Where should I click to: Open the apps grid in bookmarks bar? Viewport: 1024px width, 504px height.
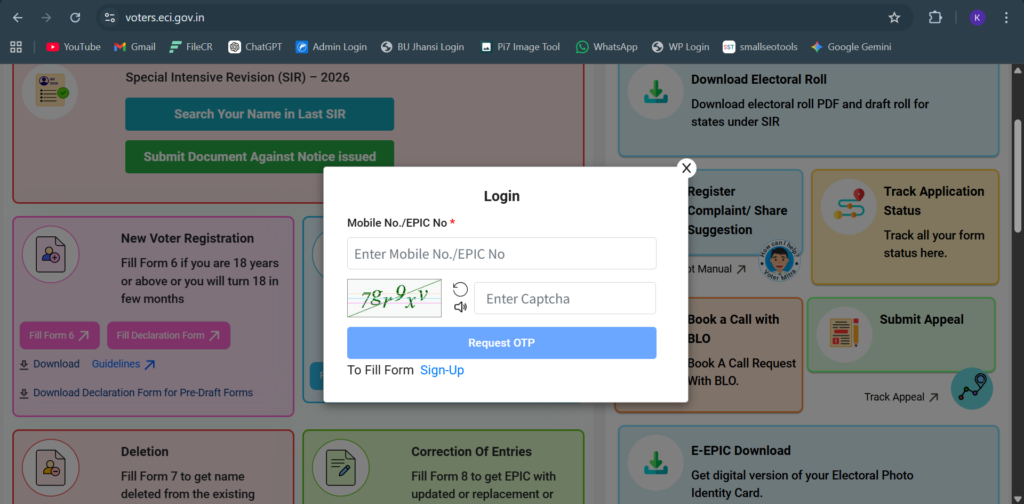point(16,47)
